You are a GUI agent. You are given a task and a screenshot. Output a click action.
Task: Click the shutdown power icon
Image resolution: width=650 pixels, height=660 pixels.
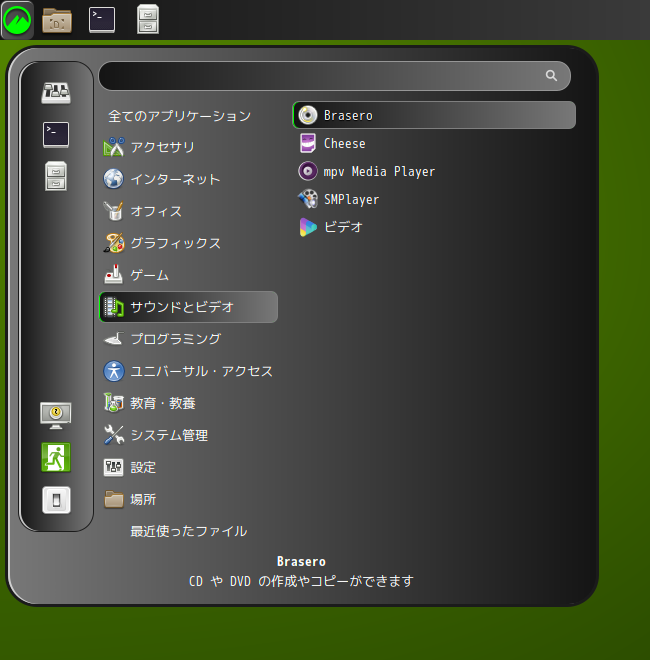point(56,500)
